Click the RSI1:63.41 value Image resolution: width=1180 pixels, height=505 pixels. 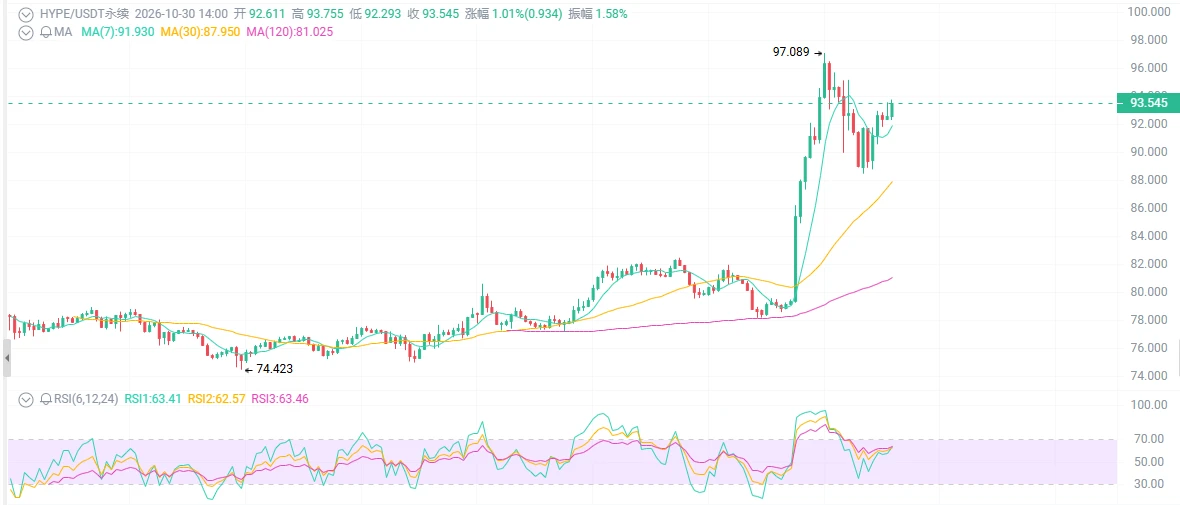(152, 399)
